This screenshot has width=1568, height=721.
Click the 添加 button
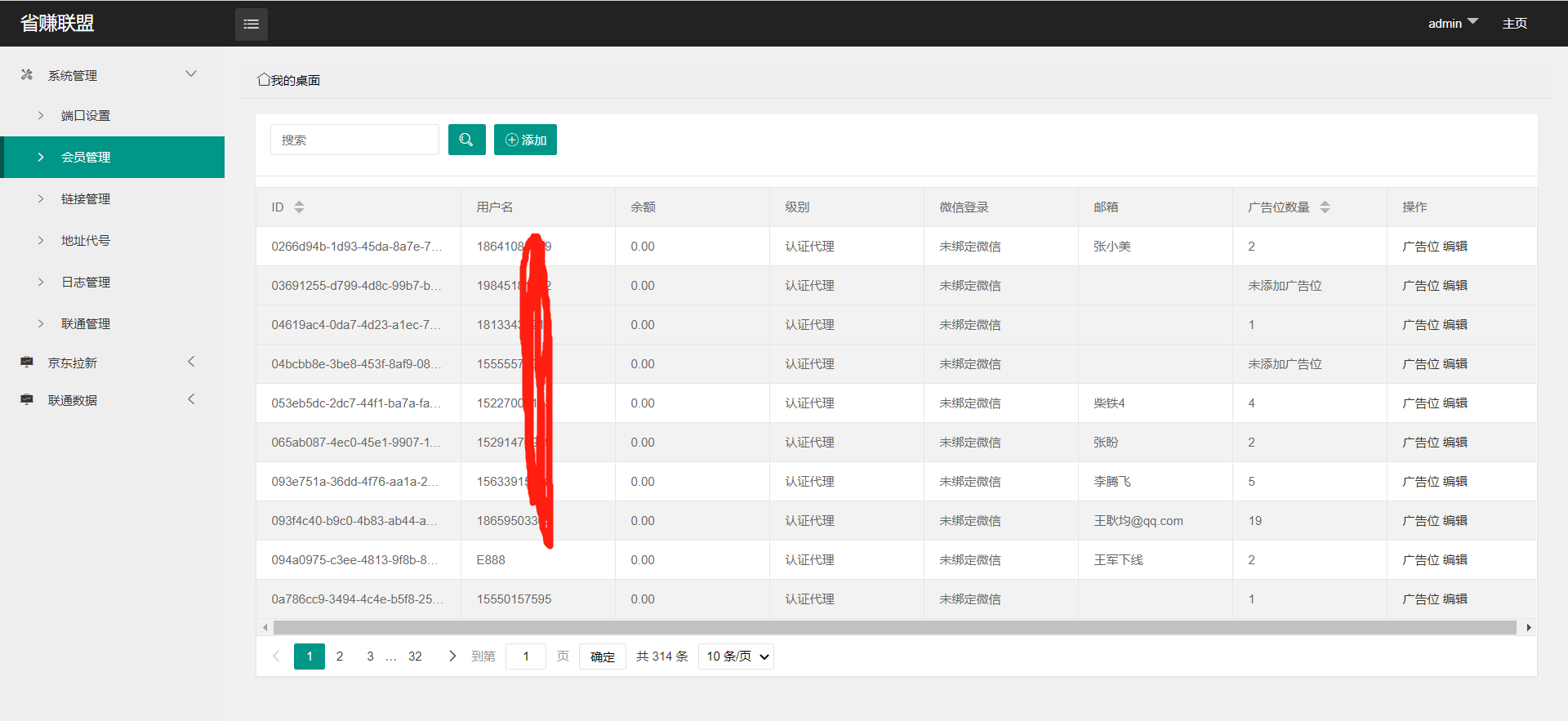pos(525,140)
